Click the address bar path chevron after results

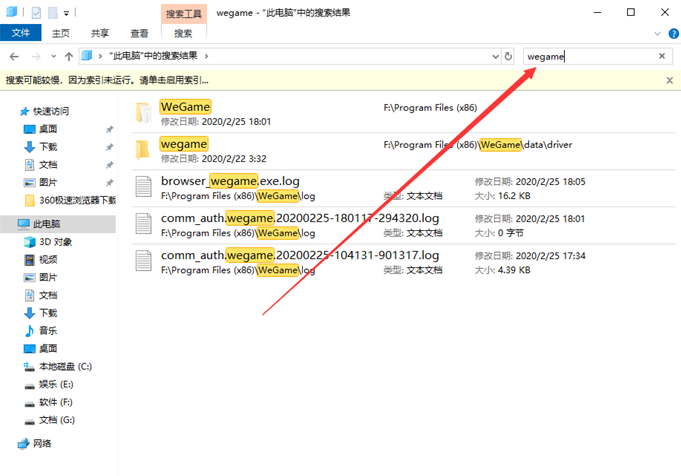click(206, 56)
